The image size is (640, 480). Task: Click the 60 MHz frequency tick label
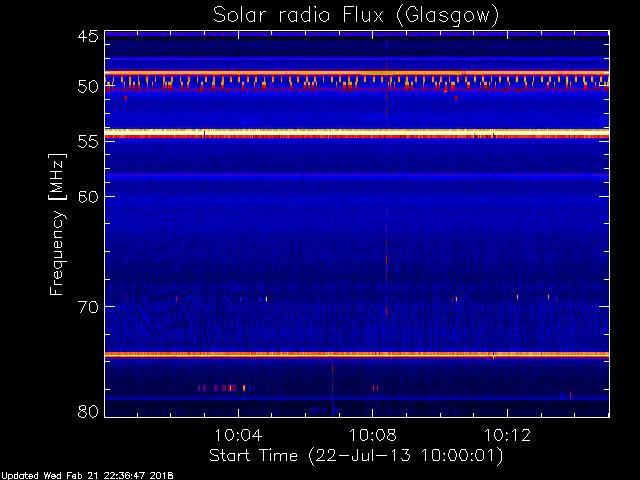87,196
